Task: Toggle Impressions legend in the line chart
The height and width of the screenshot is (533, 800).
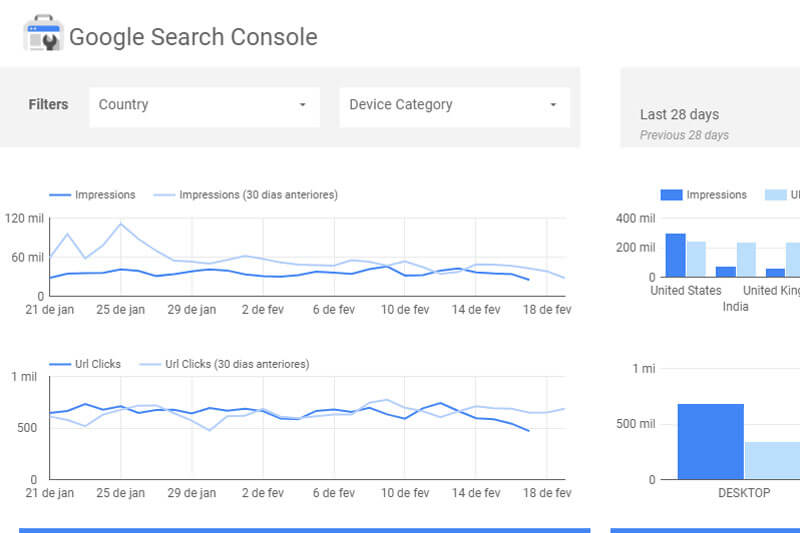Action: (x=92, y=195)
